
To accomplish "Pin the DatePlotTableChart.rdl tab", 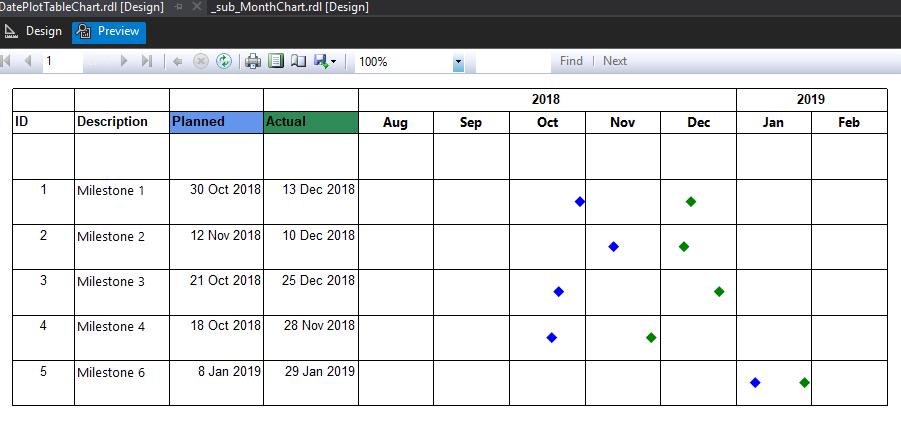I will [x=178, y=7].
